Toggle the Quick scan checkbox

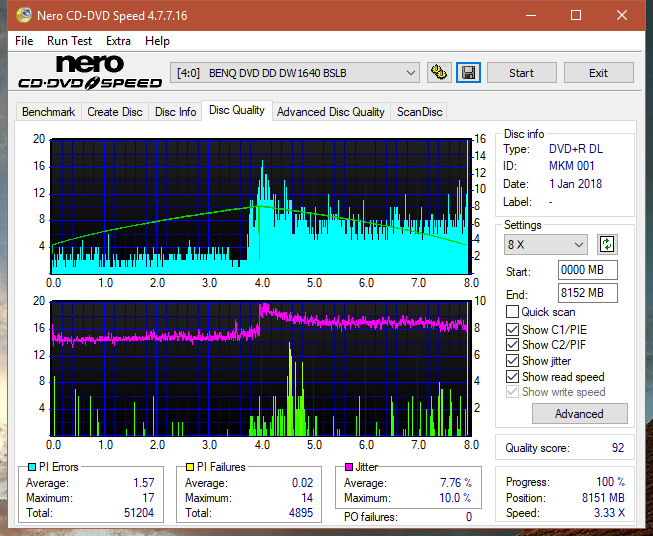[512, 312]
